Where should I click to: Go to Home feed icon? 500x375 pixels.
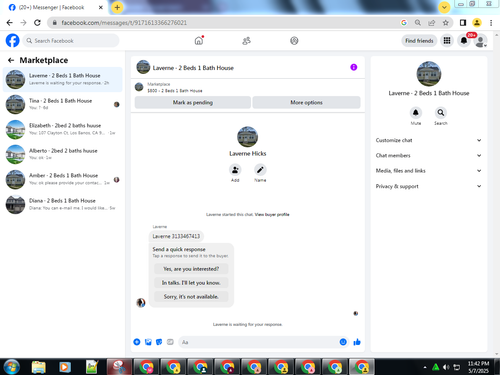(199, 41)
